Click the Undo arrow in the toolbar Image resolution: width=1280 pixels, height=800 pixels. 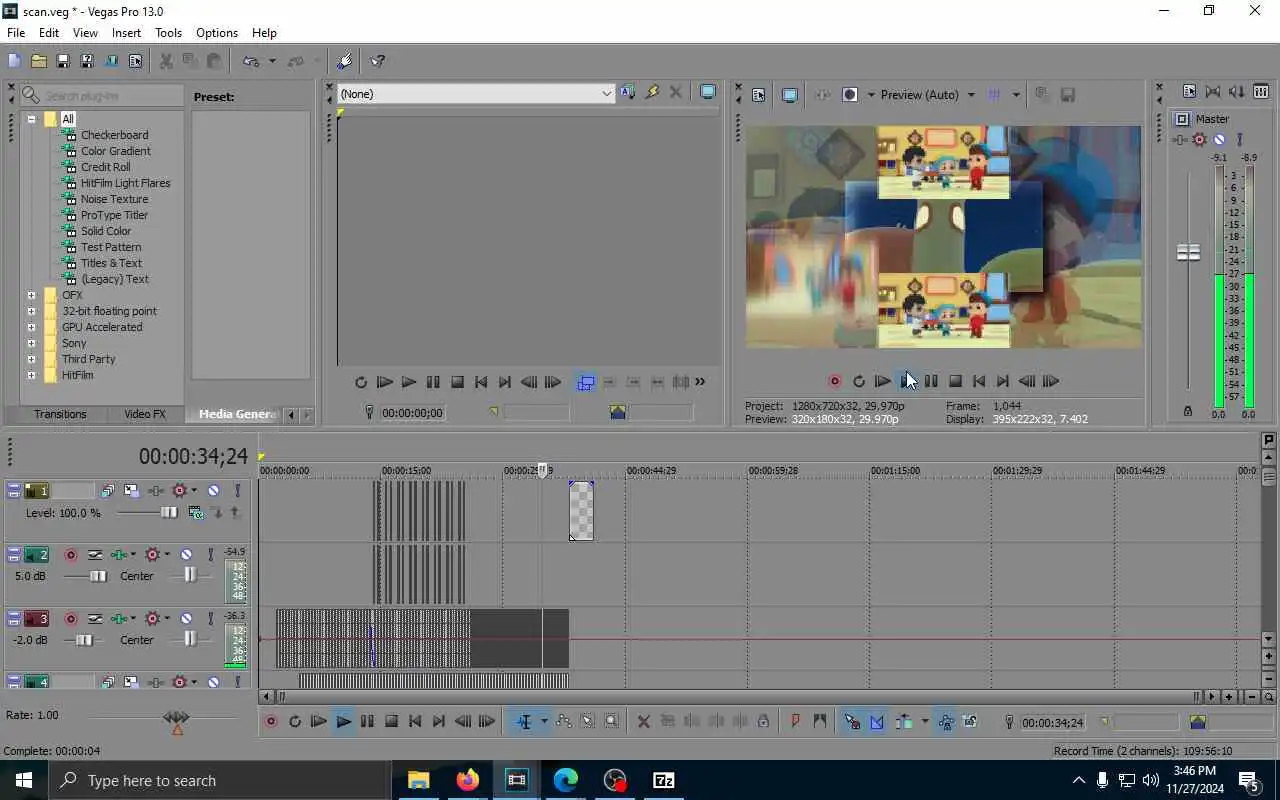click(251, 61)
